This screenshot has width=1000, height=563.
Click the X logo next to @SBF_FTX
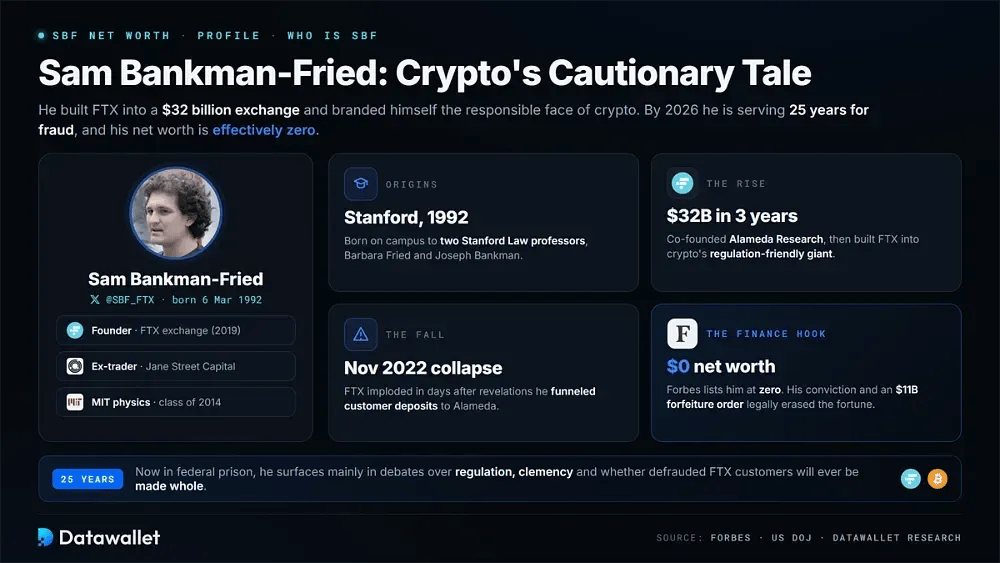pos(95,299)
